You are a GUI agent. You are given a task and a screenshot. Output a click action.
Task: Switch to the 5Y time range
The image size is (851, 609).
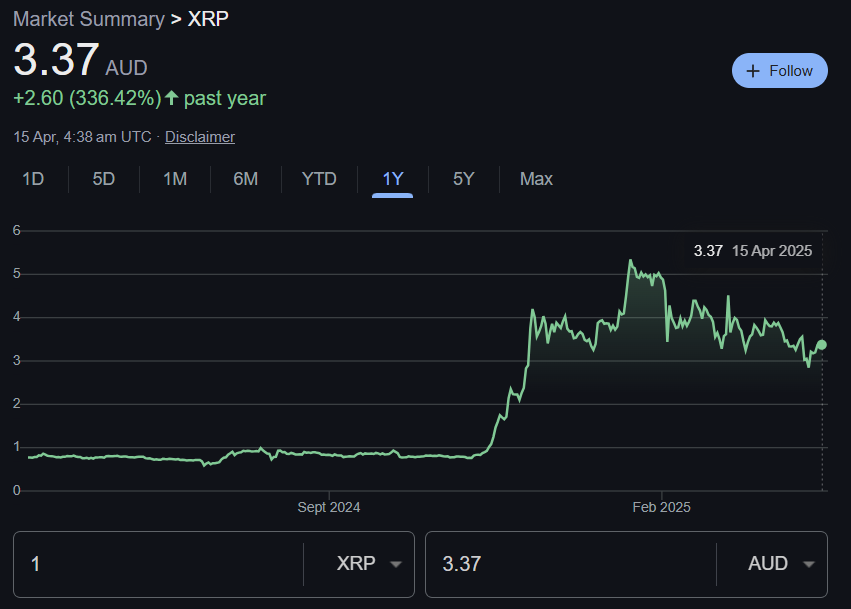(463, 179)
